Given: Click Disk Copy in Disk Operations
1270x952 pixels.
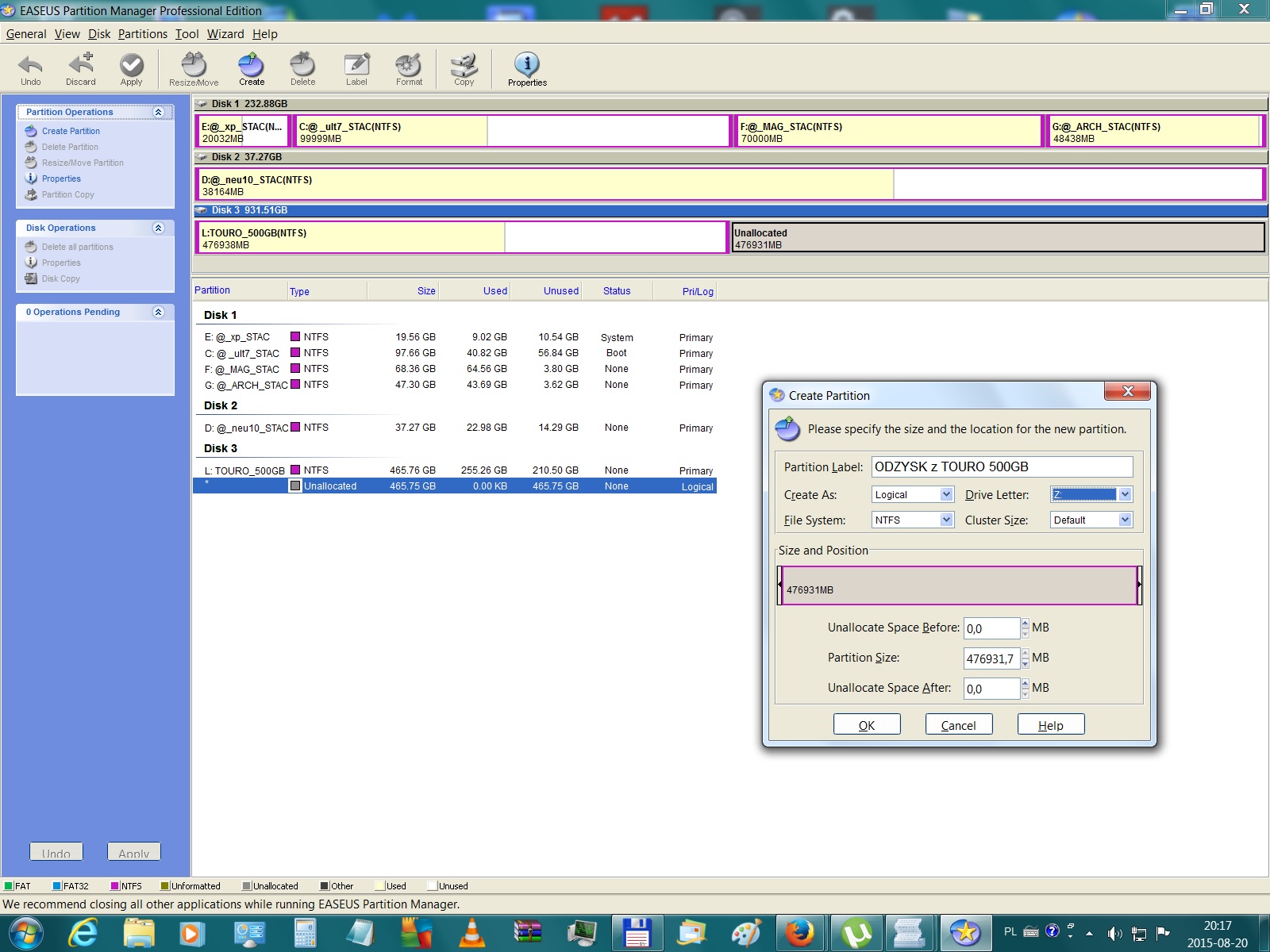Looking at the screenshot, I should click(60, 278).
